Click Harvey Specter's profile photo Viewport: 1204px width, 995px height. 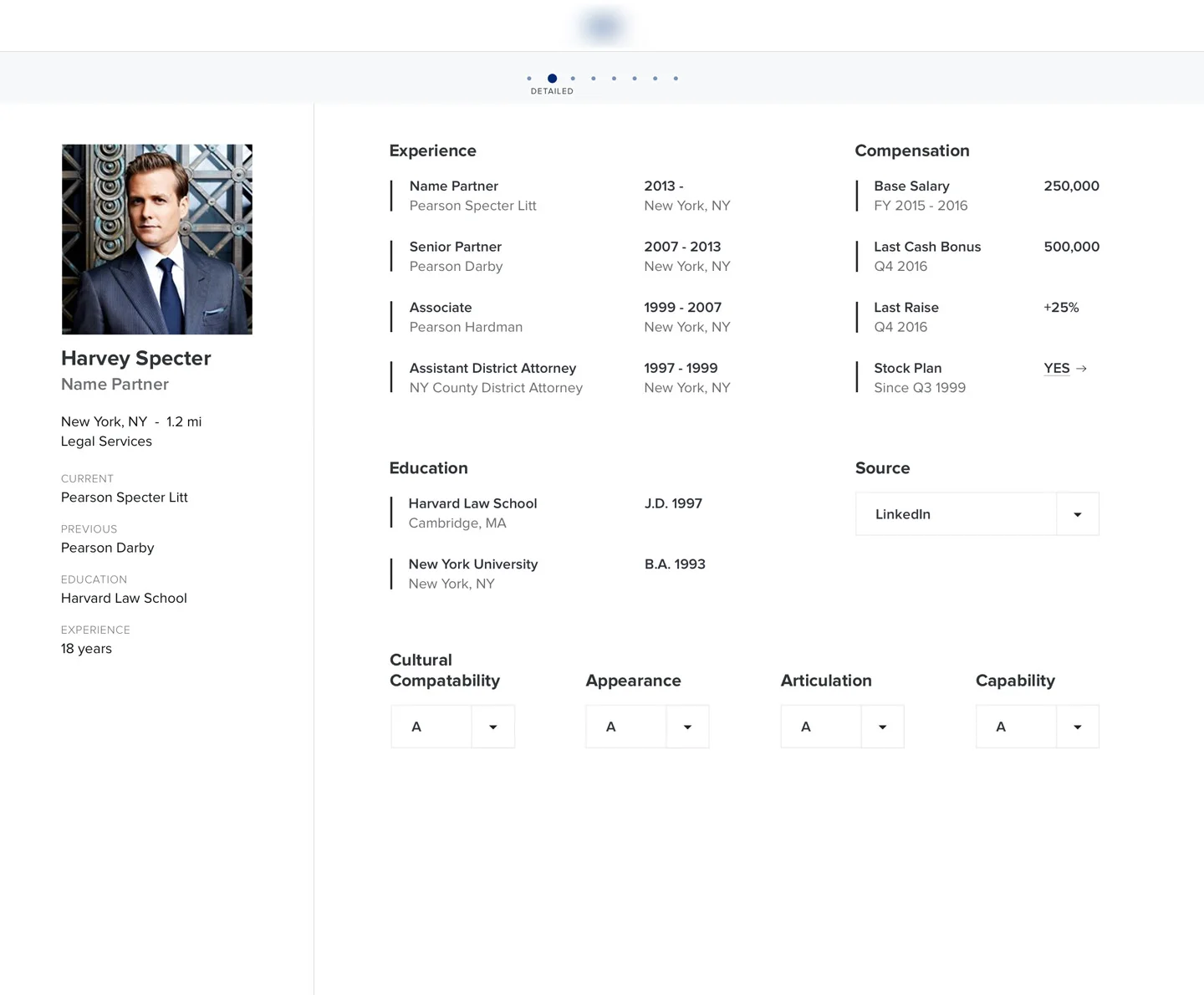(x=157, y=239)
